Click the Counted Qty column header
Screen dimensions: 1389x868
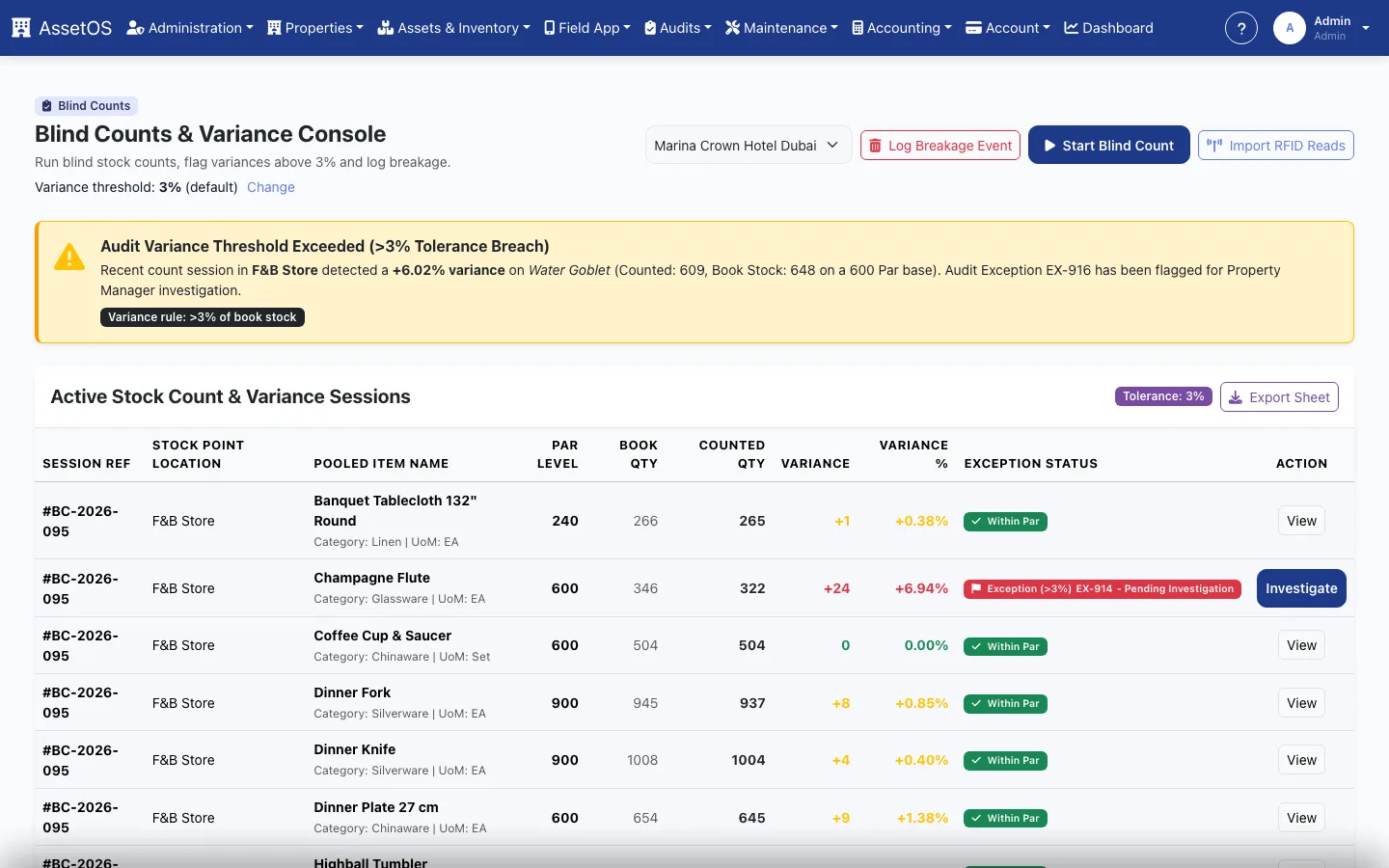click(731, 454)
